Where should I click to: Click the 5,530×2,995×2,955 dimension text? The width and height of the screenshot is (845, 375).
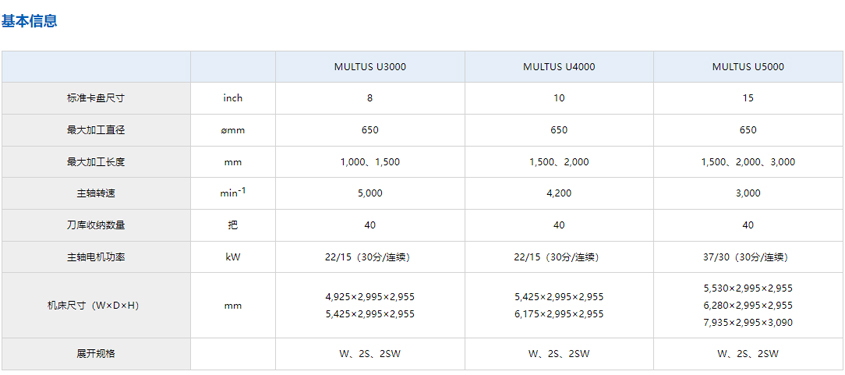[748, 288]
